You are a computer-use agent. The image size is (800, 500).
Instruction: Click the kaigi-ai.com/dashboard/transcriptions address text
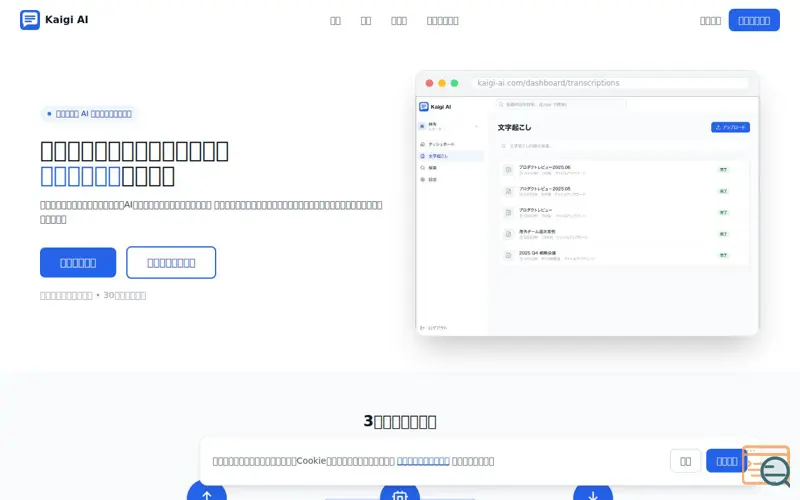pyautogui.click(x=548, y=83)
